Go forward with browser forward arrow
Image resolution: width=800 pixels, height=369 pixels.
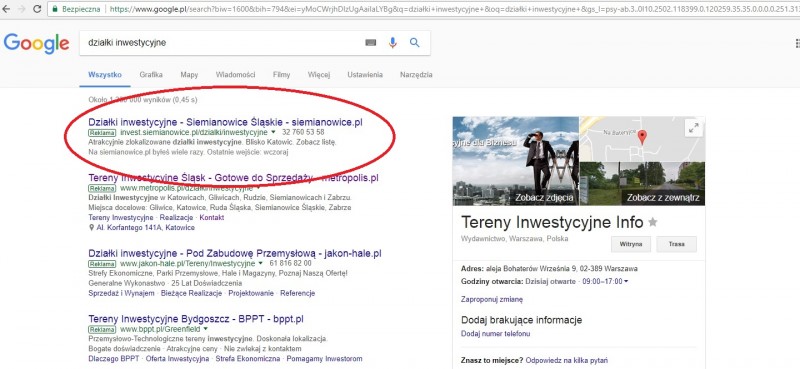[x=21, y=9]
